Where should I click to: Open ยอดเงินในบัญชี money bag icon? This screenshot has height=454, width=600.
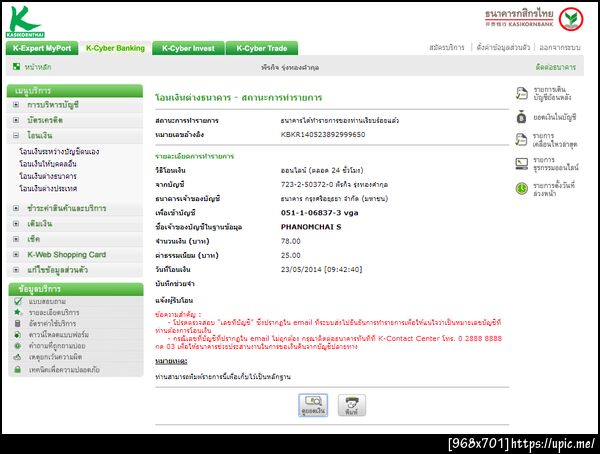click(522, 117)
